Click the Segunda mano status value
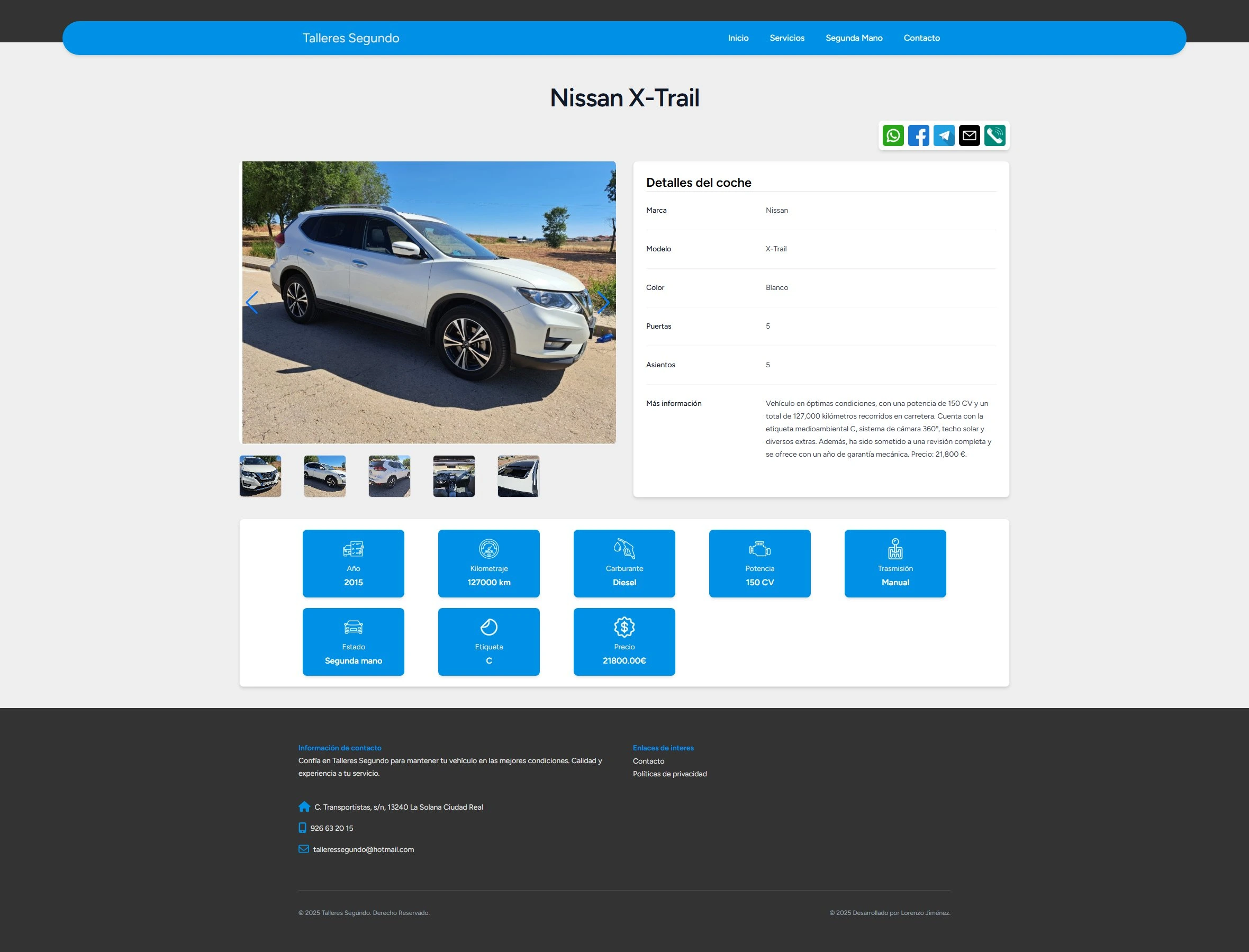This screenshot has height=952, width=1249. [x=354, y=661]
